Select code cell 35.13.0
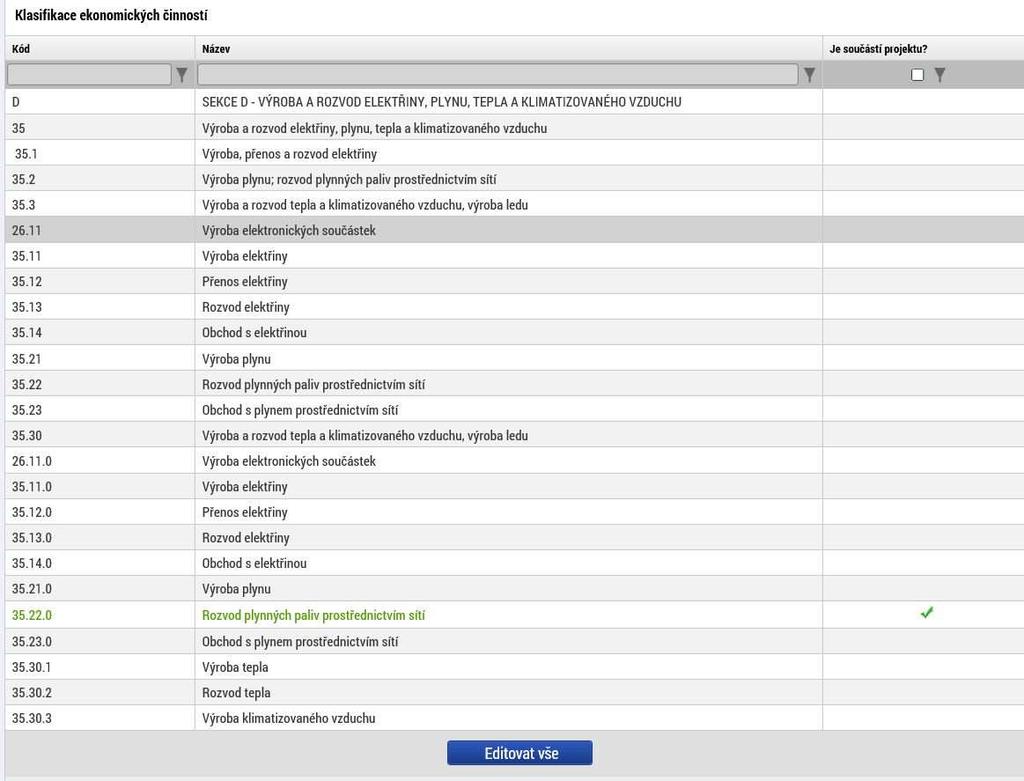1024x781 pixels. point(31,537)
